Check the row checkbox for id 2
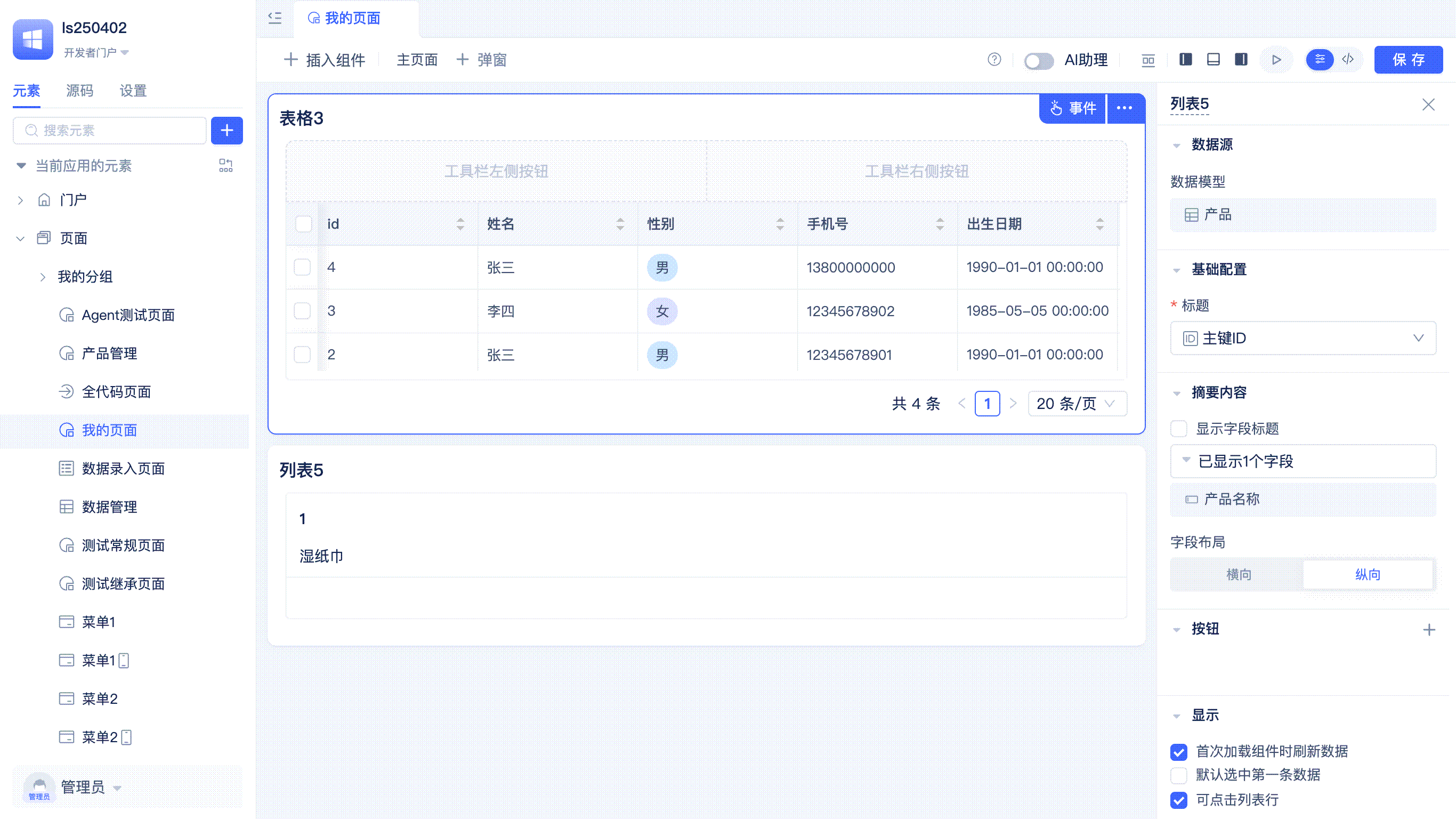 coord(302,355)
